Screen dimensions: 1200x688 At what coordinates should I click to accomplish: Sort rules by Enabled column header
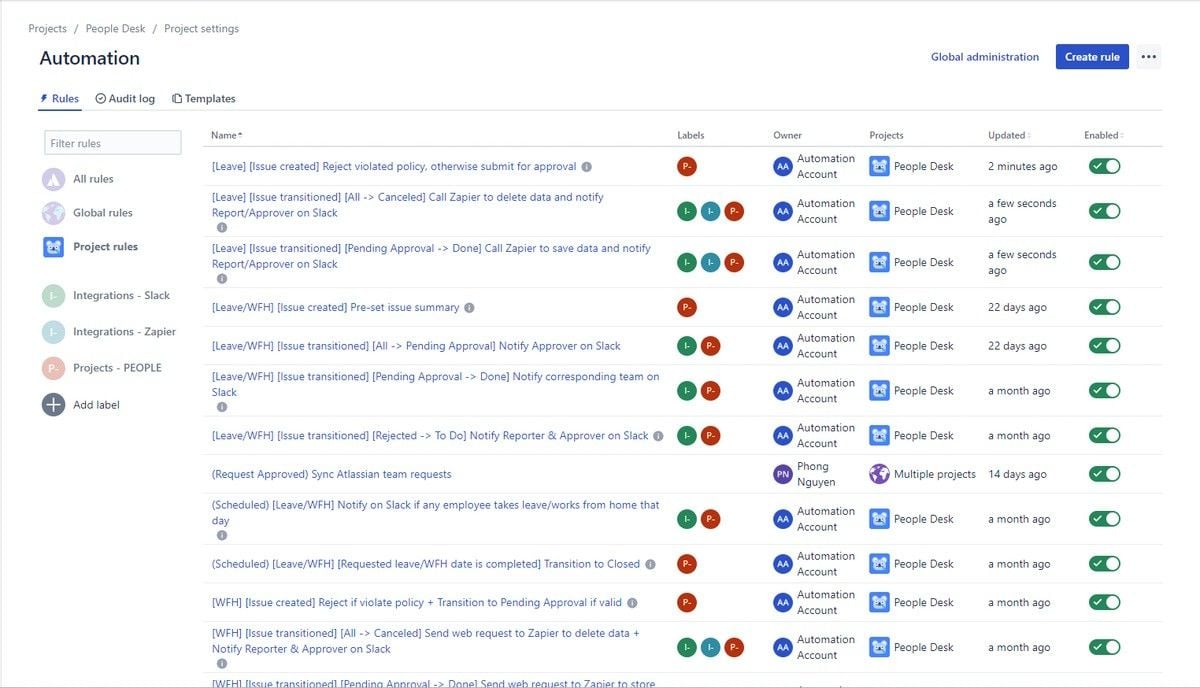pos(1103,135)
